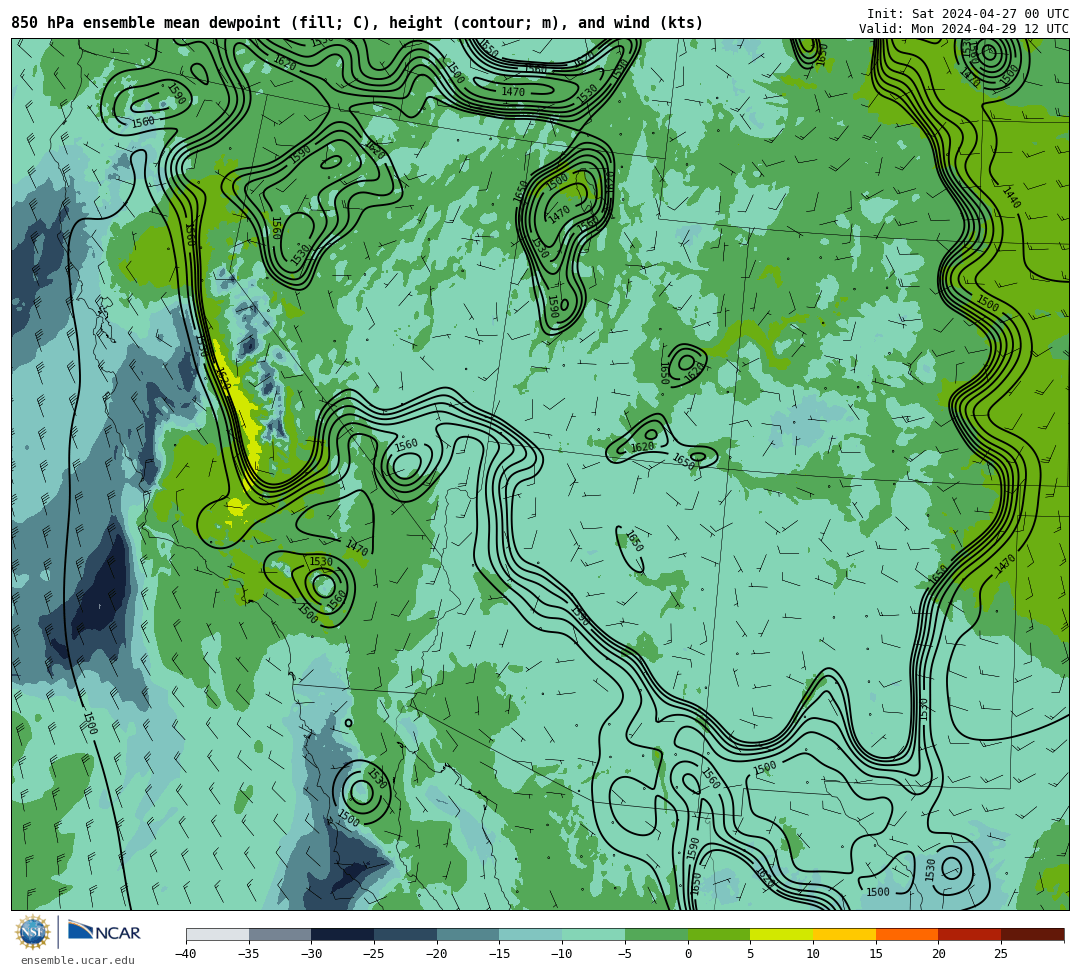Screen dimensions: 1080x973
Task: Select the dark brown above-25 swatch
Action: coord(1032,934)
